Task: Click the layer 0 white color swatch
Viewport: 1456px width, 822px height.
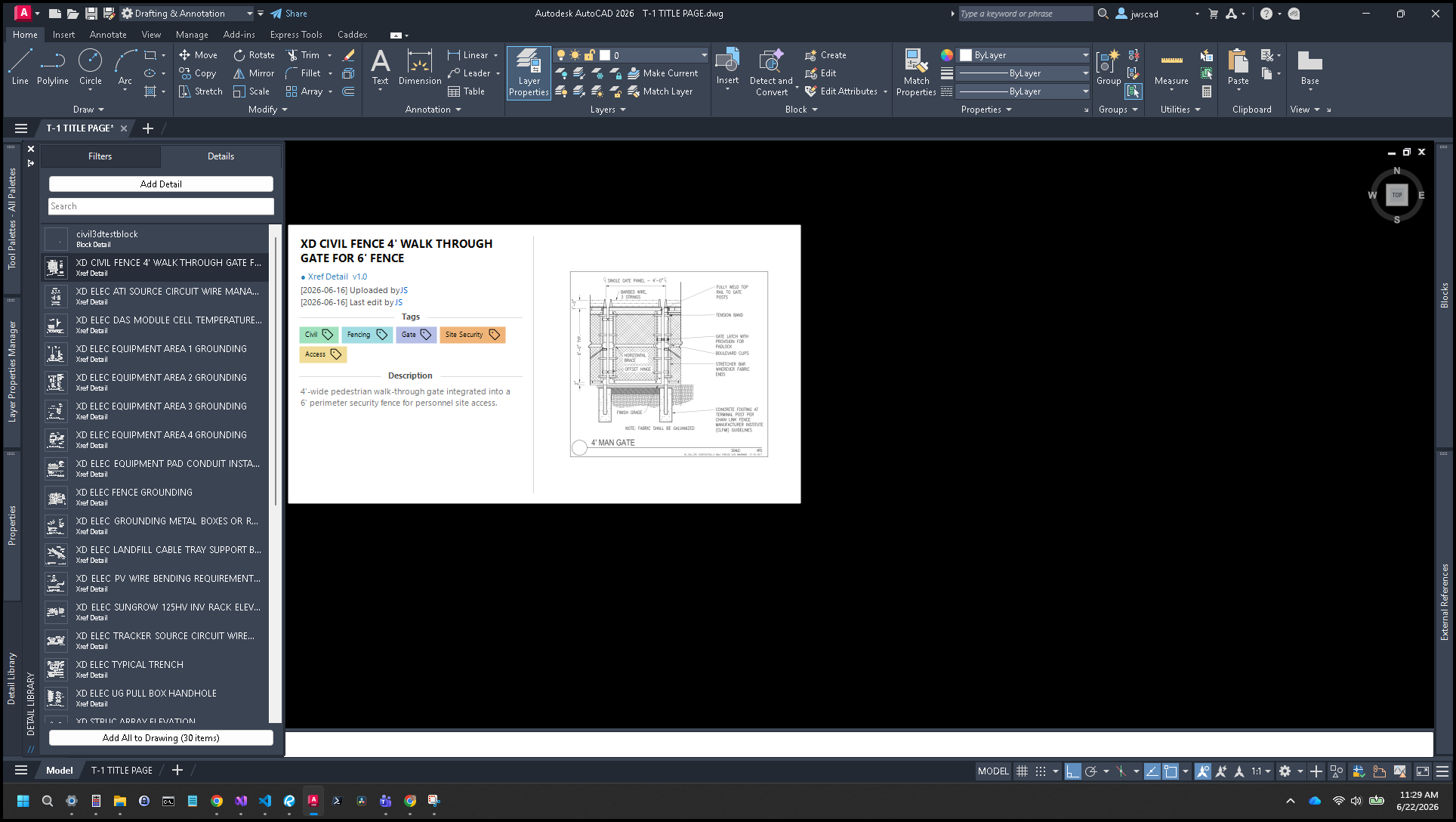Action: click(x=605, y=55)
